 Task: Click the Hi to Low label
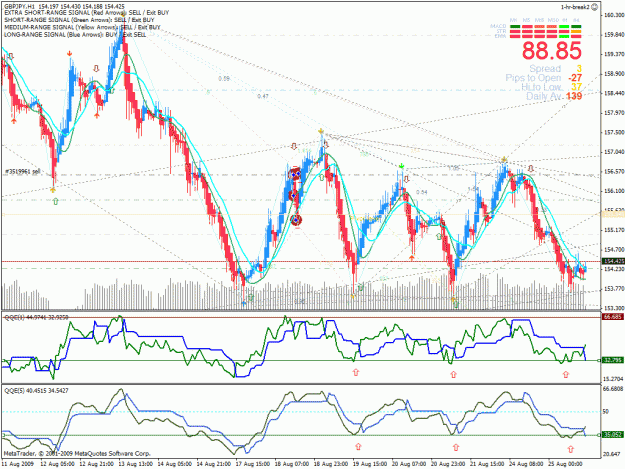tap(541, 87)
